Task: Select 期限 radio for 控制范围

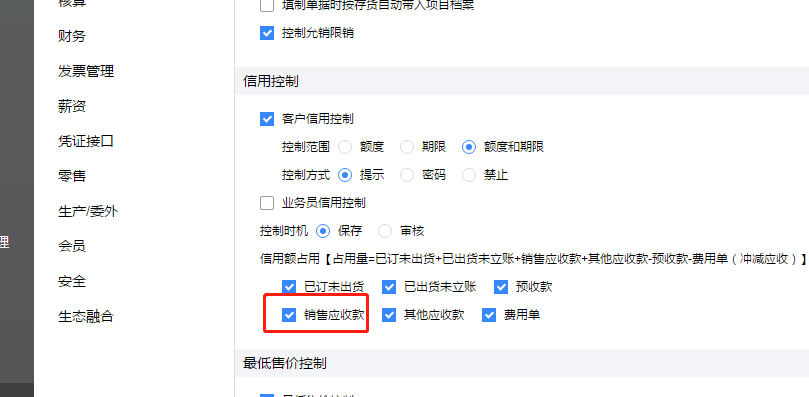Action: tap(407, 147)
